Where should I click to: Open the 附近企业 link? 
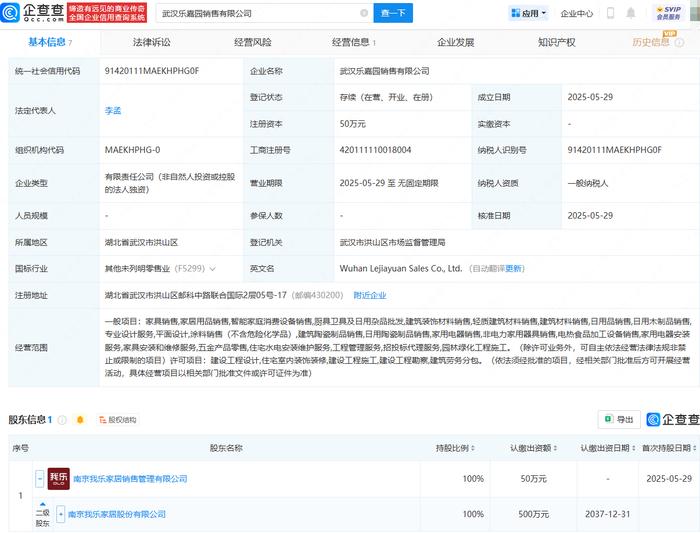[x=370, y=295]
